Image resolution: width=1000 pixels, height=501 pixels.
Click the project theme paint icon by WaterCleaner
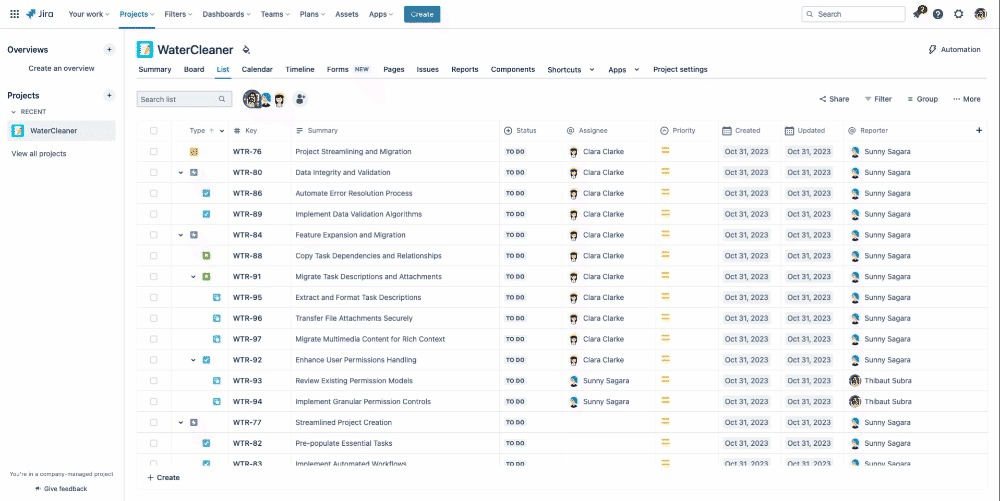[246, 49]
